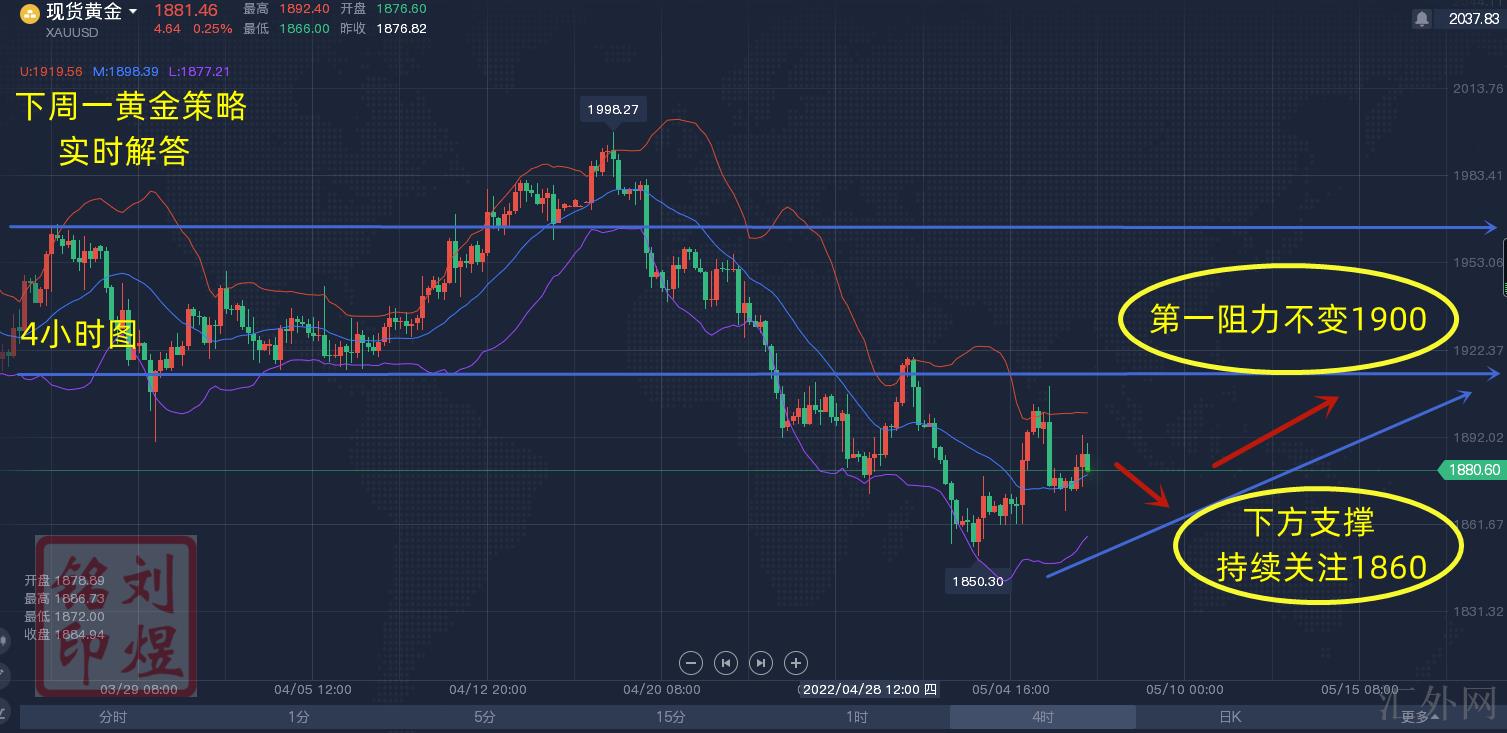Click the 1998.27 high price label

(613, 109)
